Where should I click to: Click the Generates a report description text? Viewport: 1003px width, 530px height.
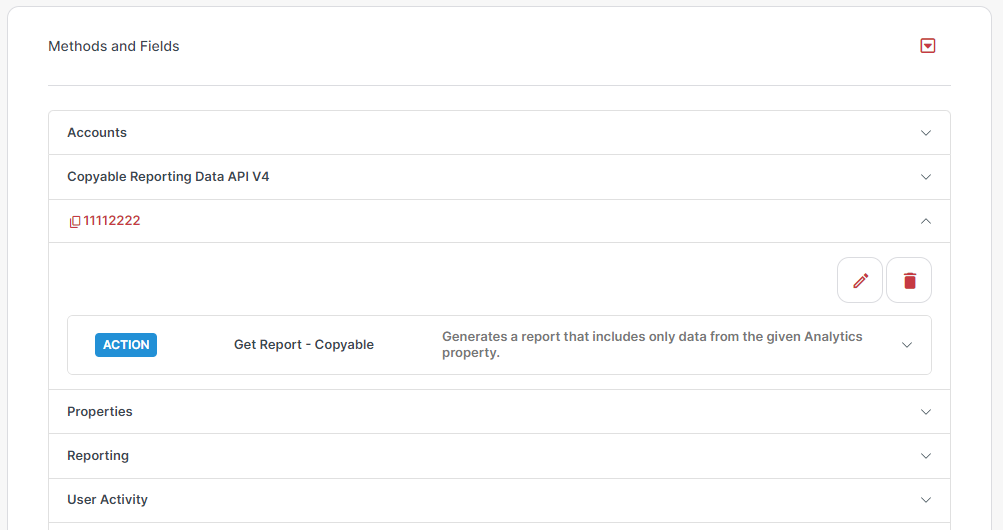point(652,345)
